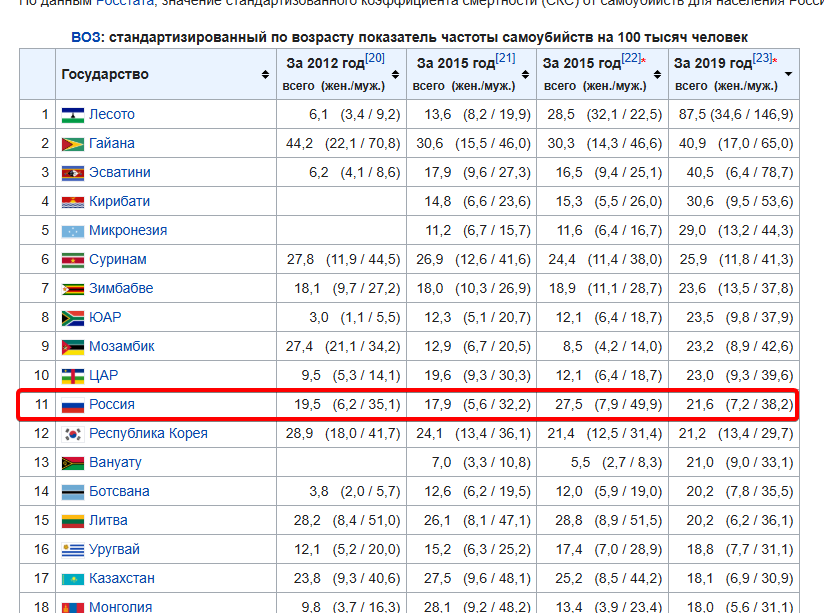The image size is (824, 613).
Task: Click the Russia flag icon
Action: pyautogui.click(x=72, y=404)
